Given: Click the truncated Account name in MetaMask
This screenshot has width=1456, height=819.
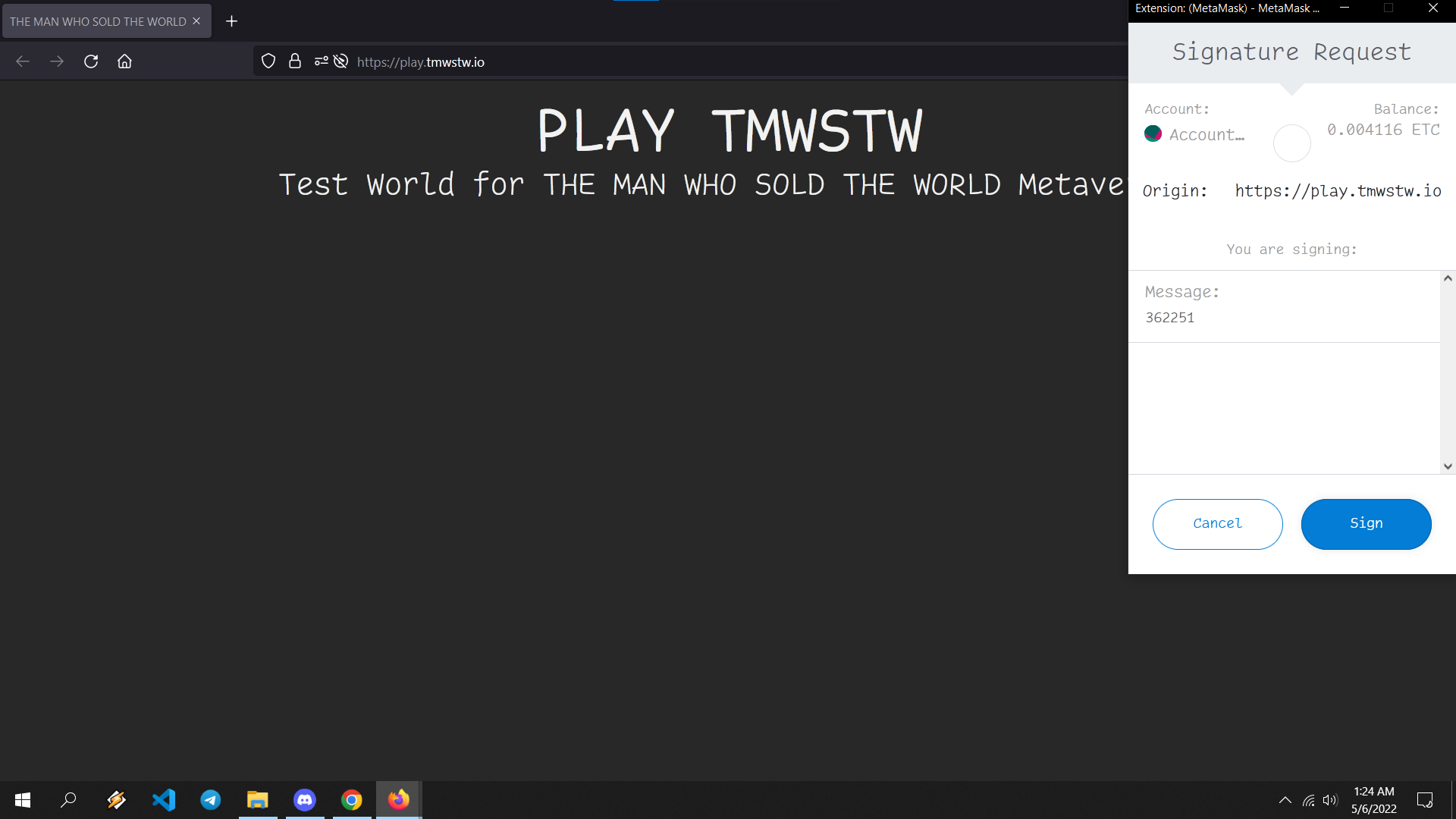Looking at the screenshot, I should 1207,135.
